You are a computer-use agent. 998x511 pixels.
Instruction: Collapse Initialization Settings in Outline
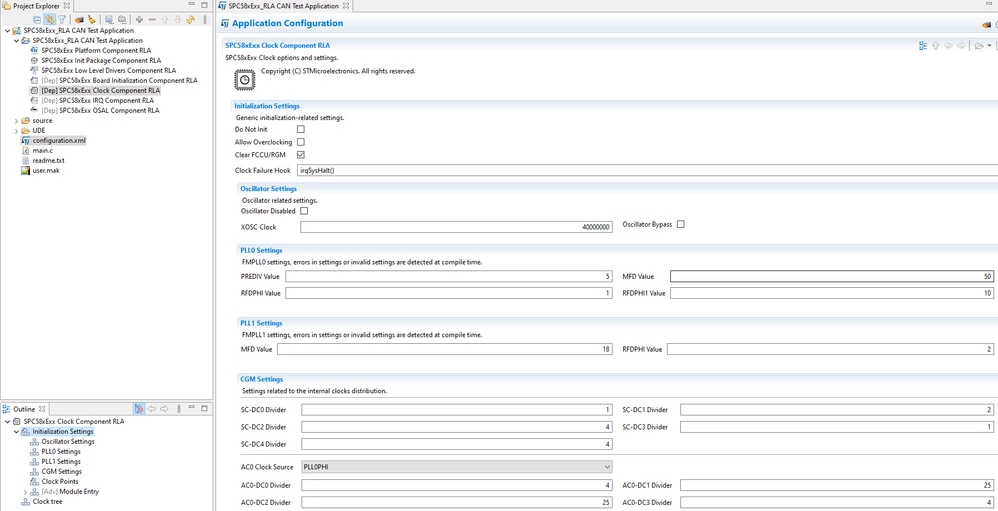click(x=16, y=431)
